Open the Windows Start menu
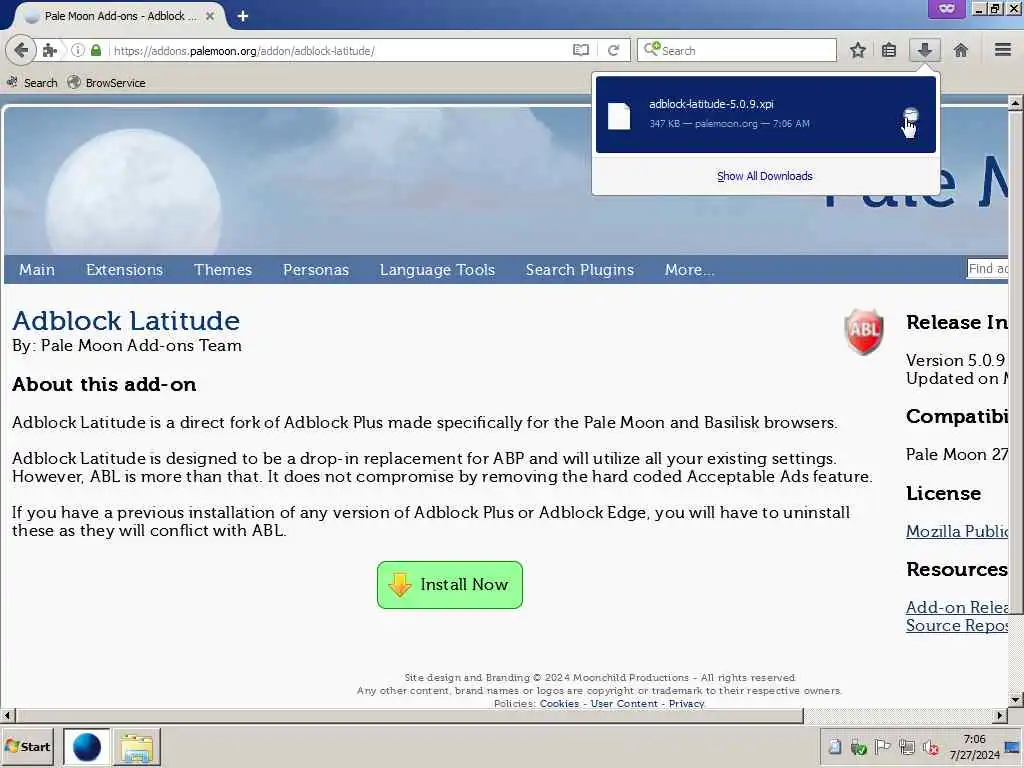The height and width of the screenshot is (768, 1024). click(27, 746)
